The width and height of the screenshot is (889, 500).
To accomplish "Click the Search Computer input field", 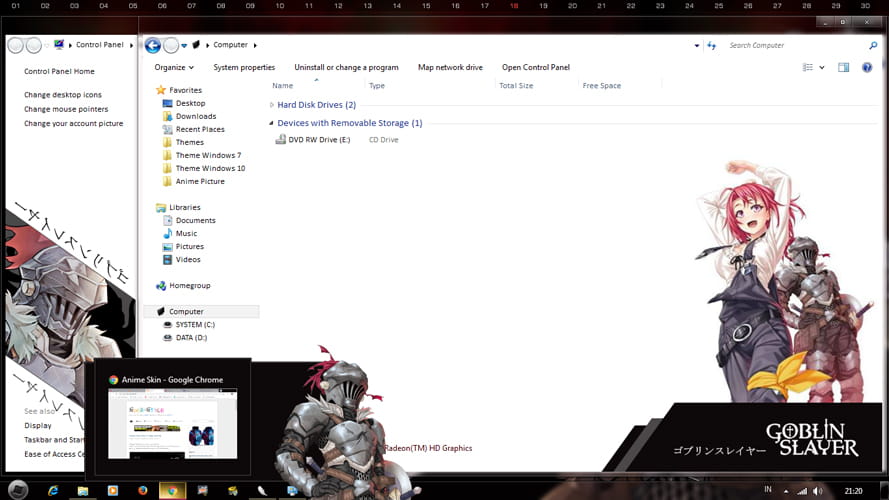I will pos(795,45).
